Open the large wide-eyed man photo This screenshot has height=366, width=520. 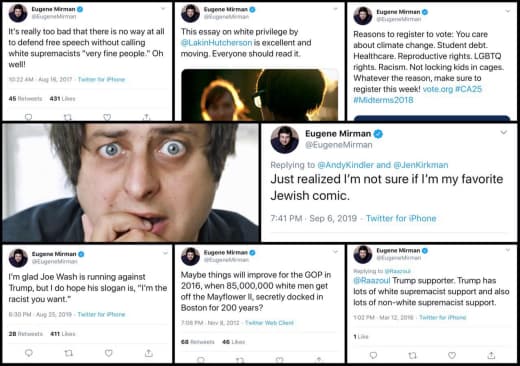tap(131, 183)
